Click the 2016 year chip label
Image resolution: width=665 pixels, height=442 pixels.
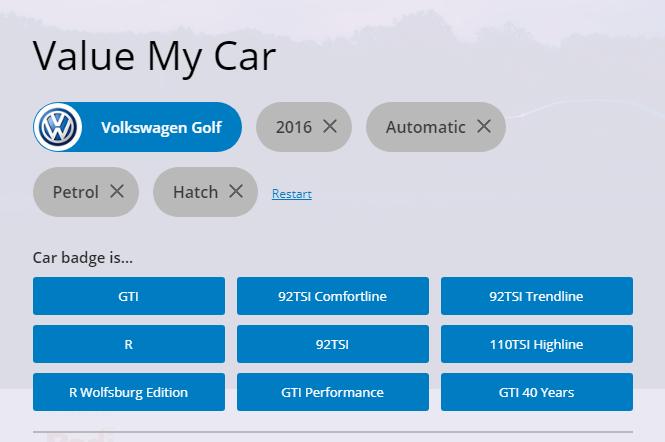pyautogui.click(x=293, y=127)
